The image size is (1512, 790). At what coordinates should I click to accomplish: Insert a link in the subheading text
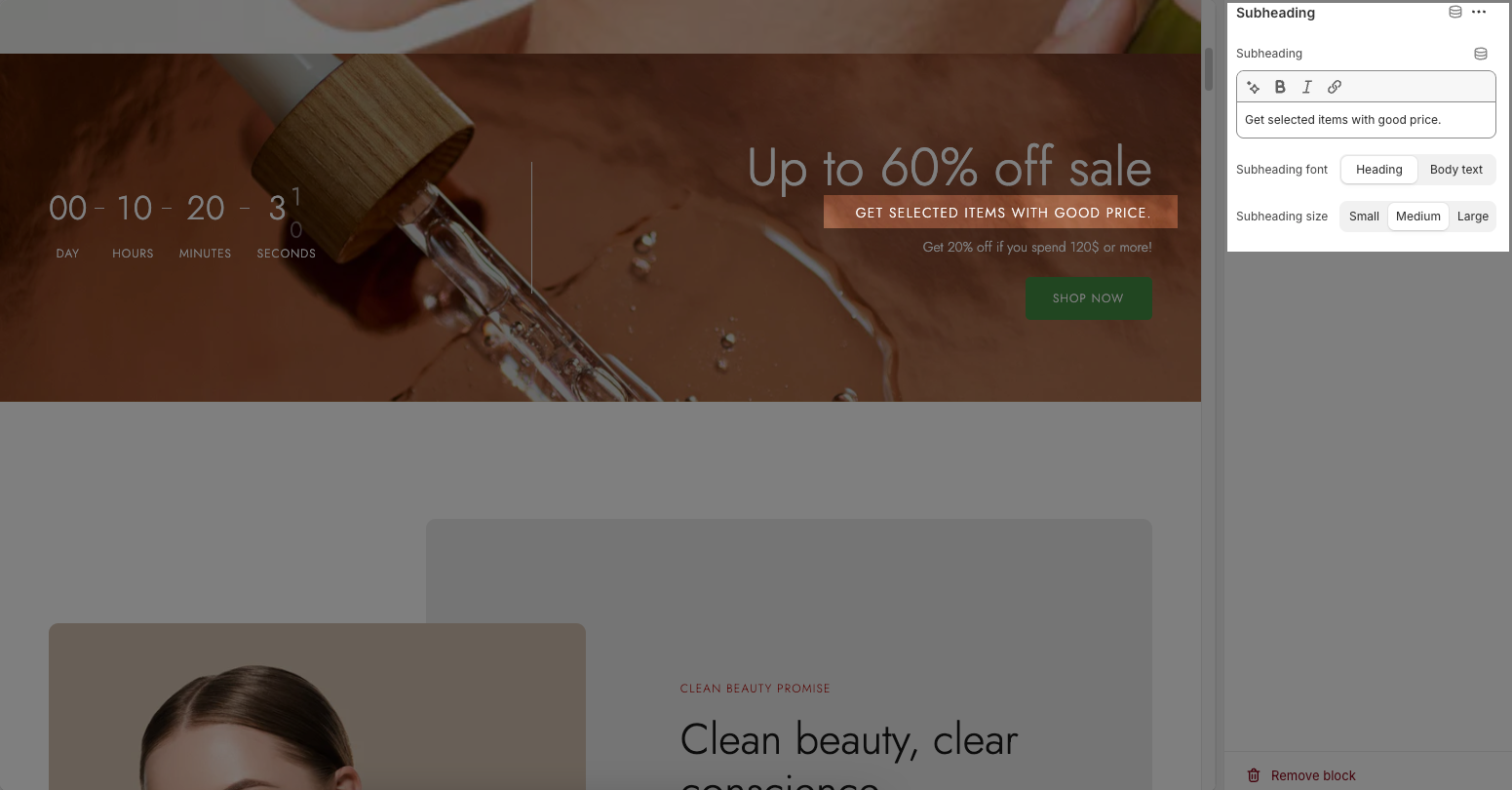pos(1335,87)
